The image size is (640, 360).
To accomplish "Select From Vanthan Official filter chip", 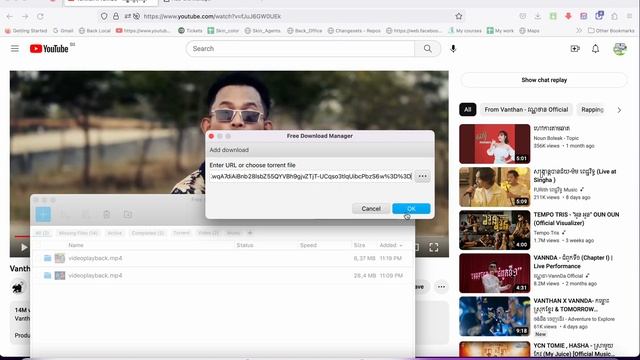I will (x=526, y=109).
